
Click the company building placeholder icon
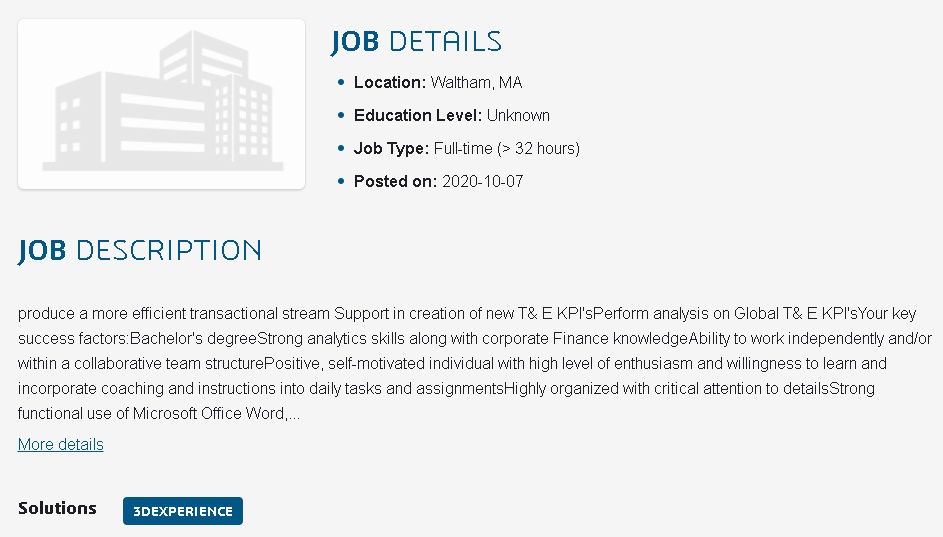click(x=162, y=104)
